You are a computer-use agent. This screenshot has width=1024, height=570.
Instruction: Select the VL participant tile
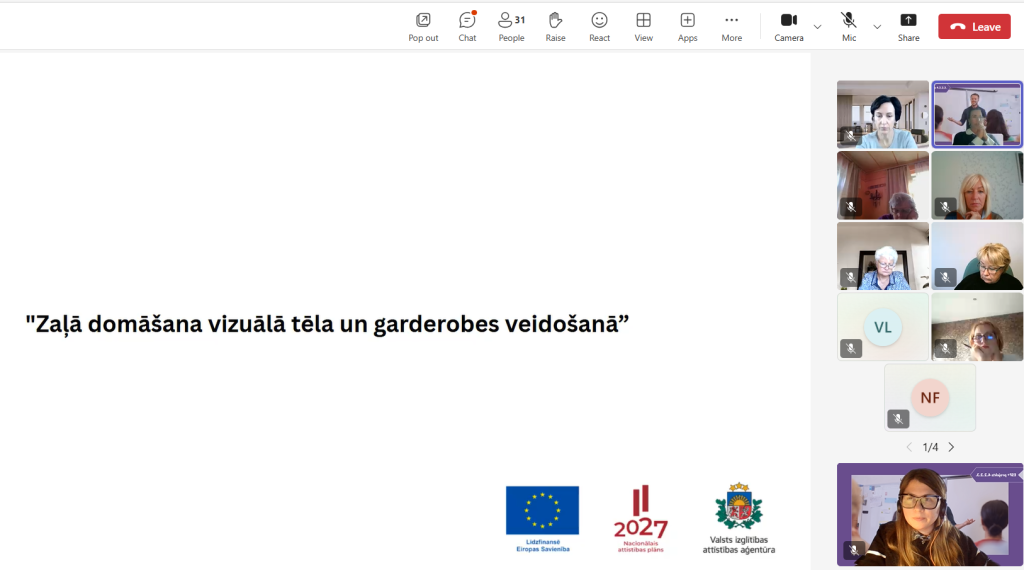(x=882, y=327)
